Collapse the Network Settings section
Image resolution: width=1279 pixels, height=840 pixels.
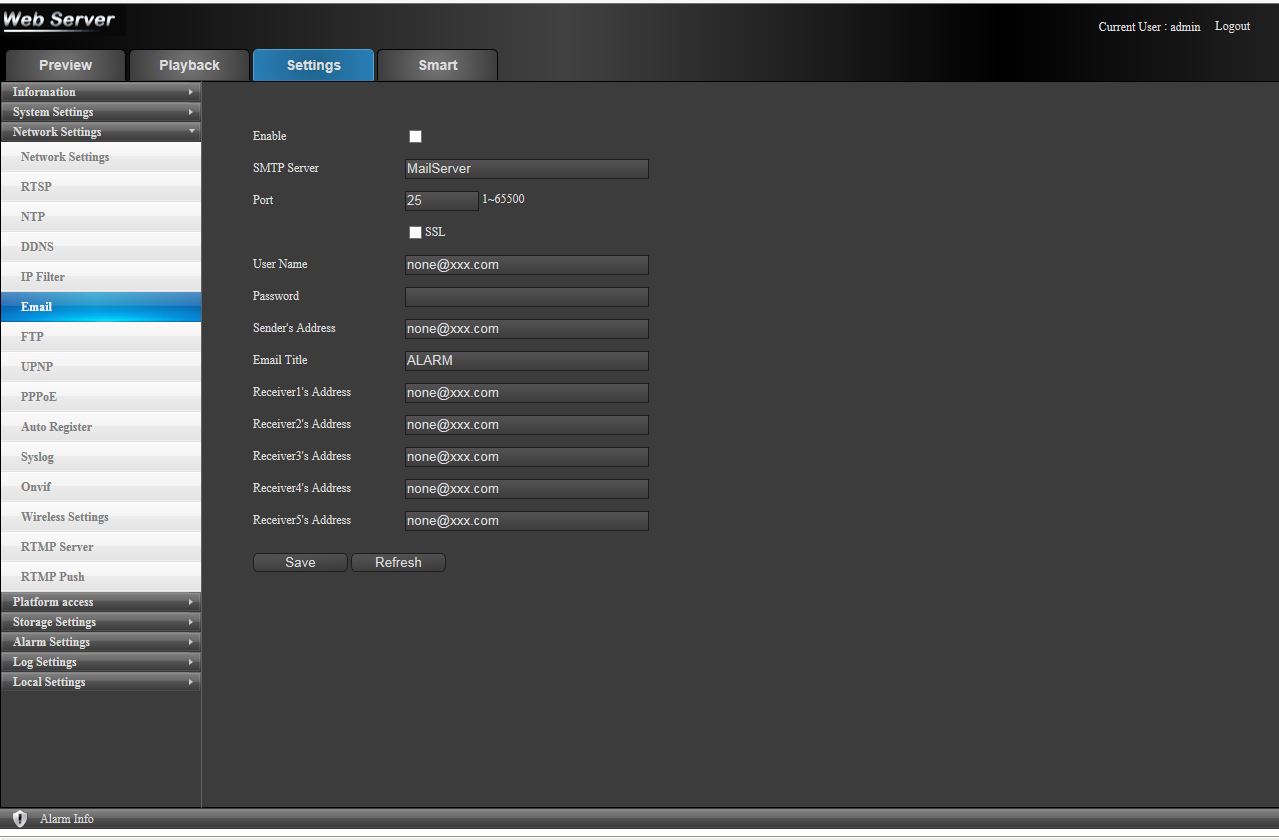[x=100, y=132]
